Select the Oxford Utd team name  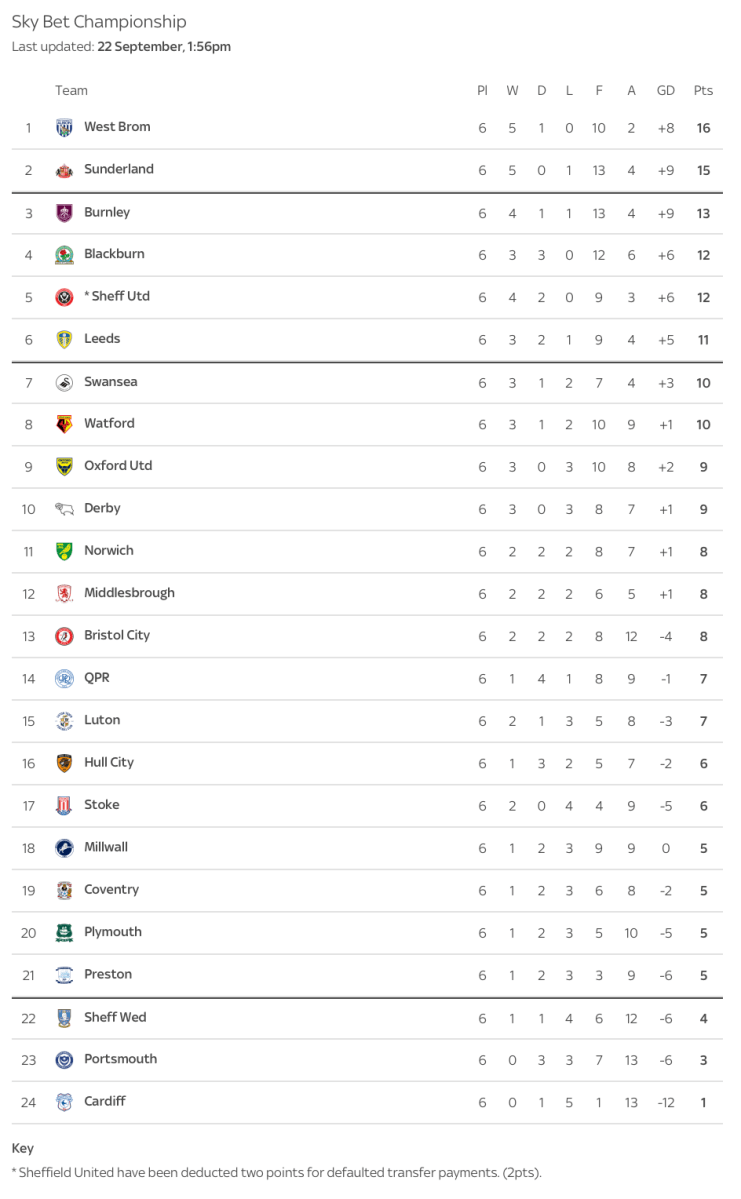pos(118,466)
